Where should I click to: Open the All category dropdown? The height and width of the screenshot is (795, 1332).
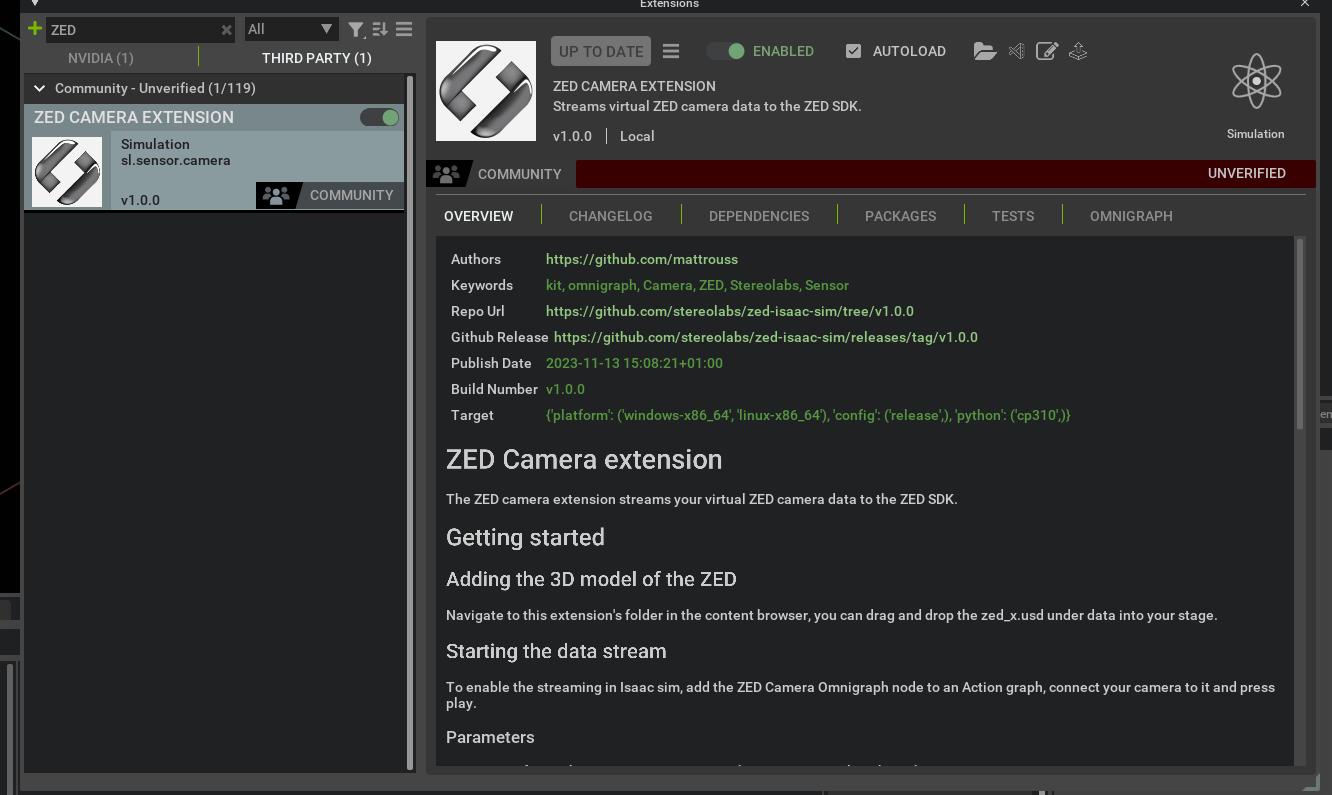click(x=291, y=30)
